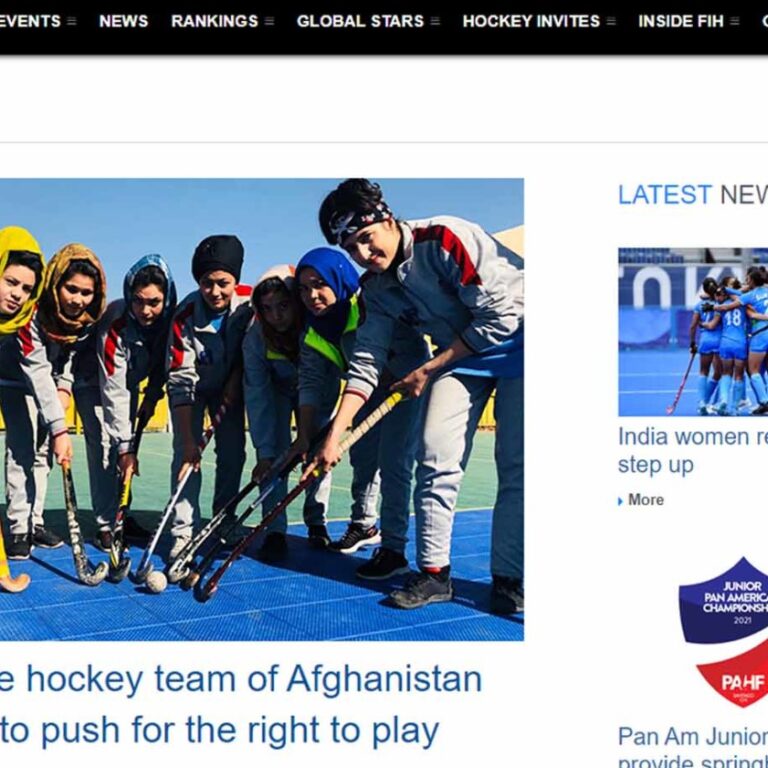This screenshot has width=768, height=768.
Task: Expand the Rankings menu icon
Action: [269, 21]
